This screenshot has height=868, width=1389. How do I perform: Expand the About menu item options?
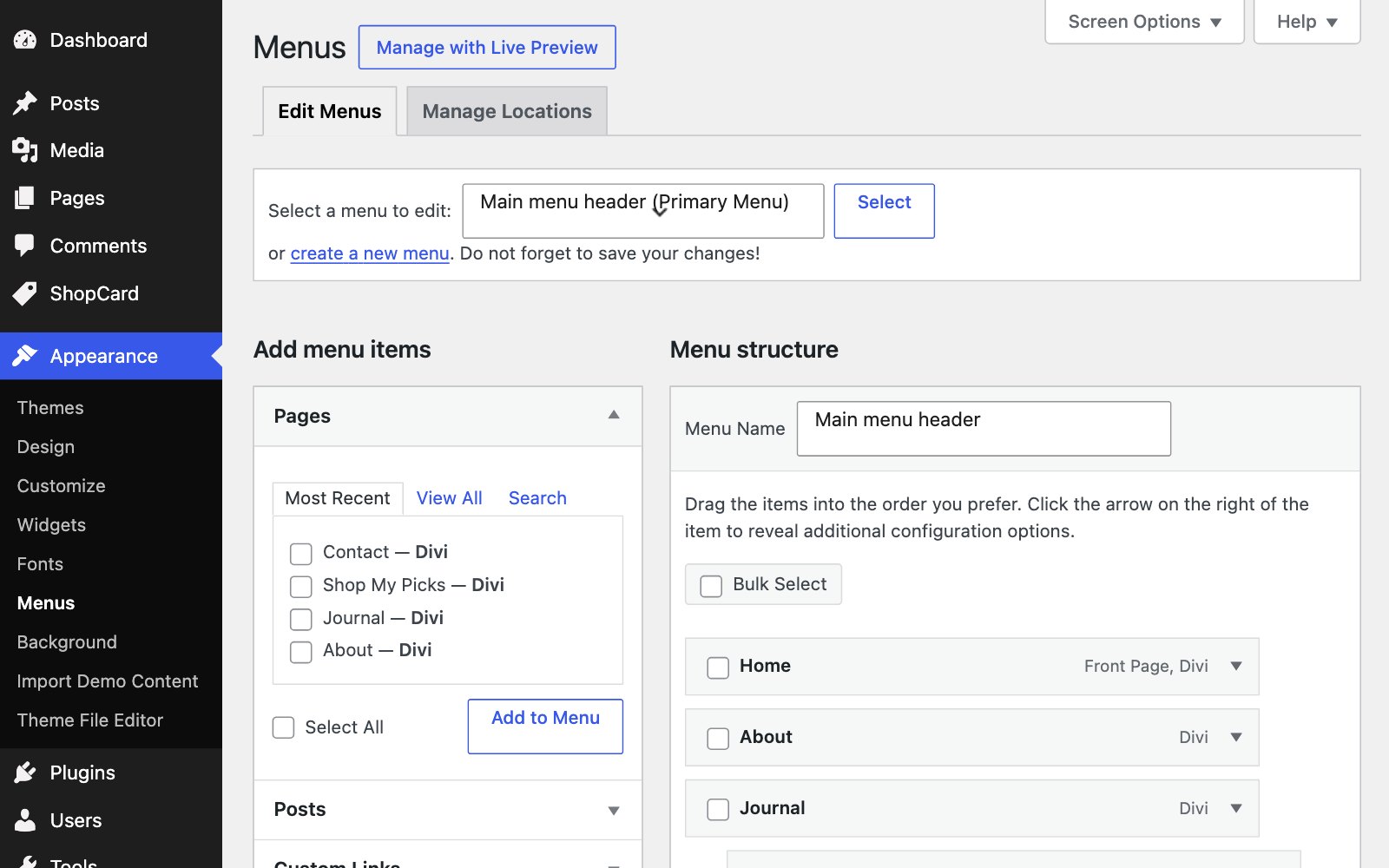[1236, 737]
